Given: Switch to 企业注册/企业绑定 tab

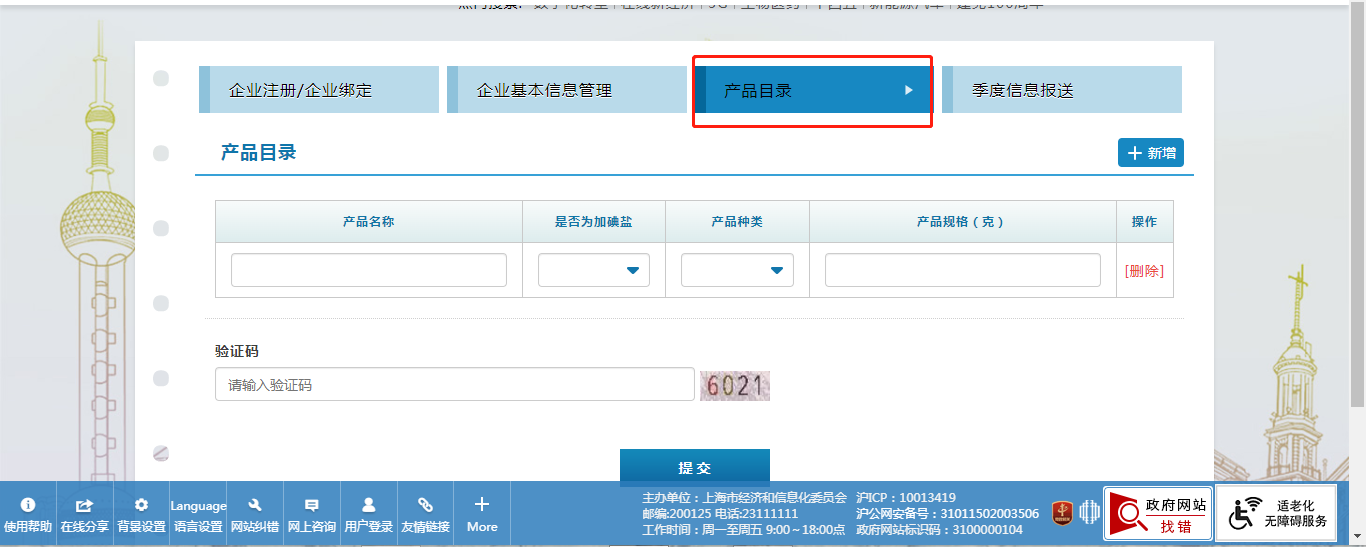Looking at the screenshot, I should point(319,90).
